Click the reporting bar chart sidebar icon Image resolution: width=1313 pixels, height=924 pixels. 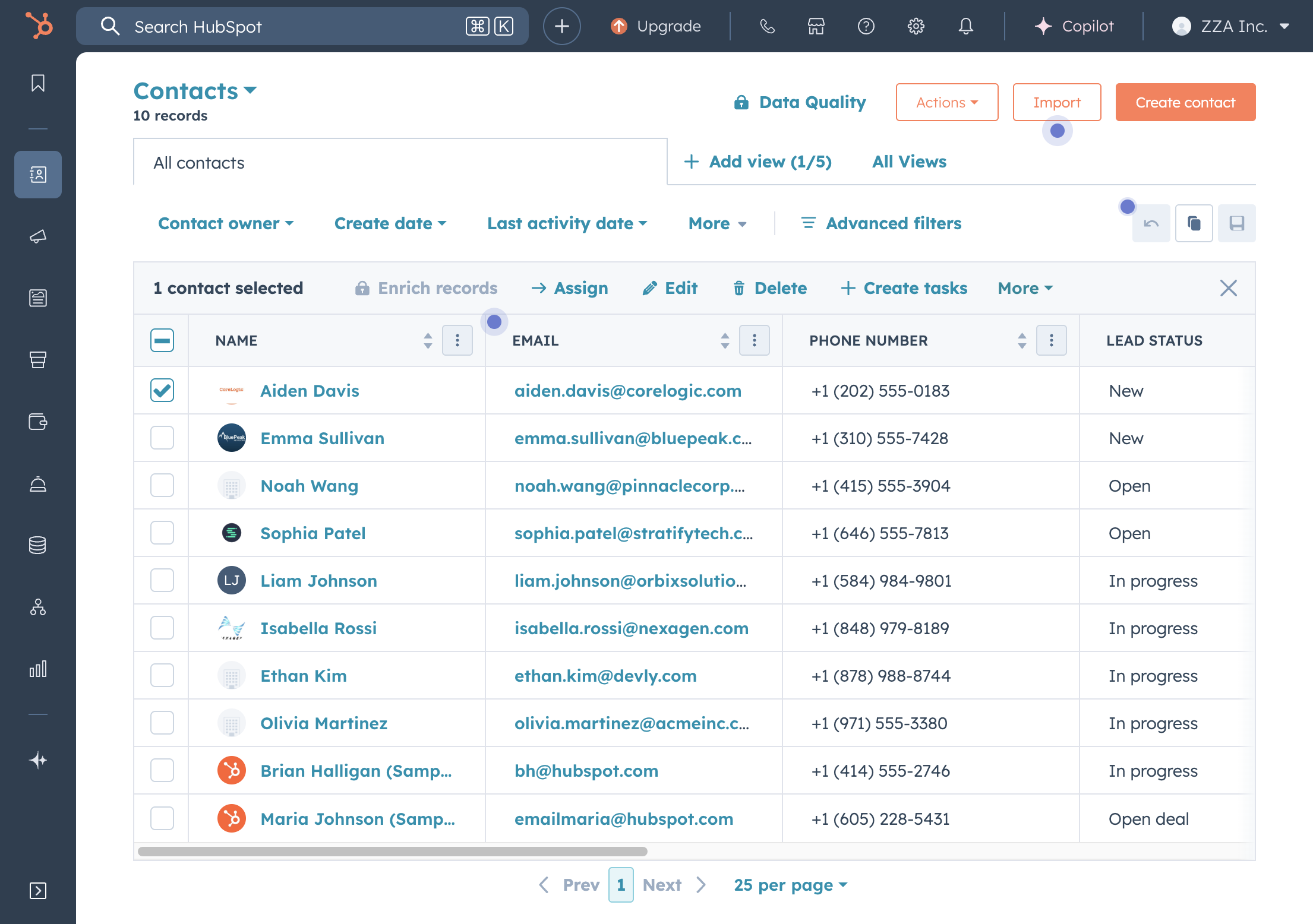tap(38, 669)
